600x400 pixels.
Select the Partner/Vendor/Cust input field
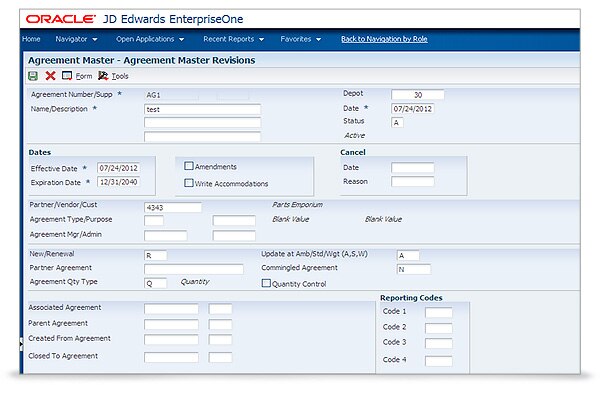pyautogui.click(x=172, y=207)
